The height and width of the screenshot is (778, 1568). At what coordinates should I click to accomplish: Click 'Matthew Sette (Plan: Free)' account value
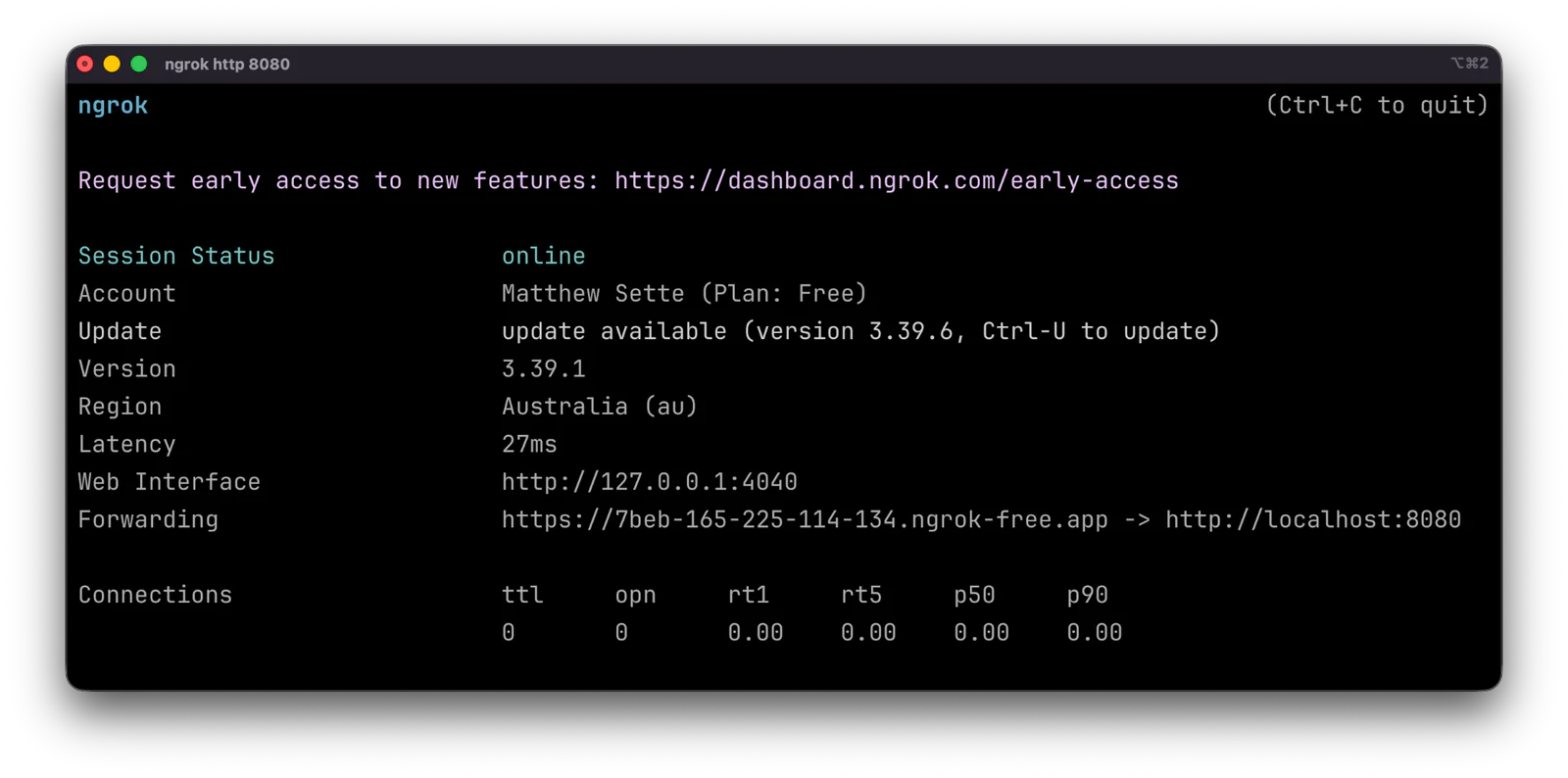coord(685,294)
